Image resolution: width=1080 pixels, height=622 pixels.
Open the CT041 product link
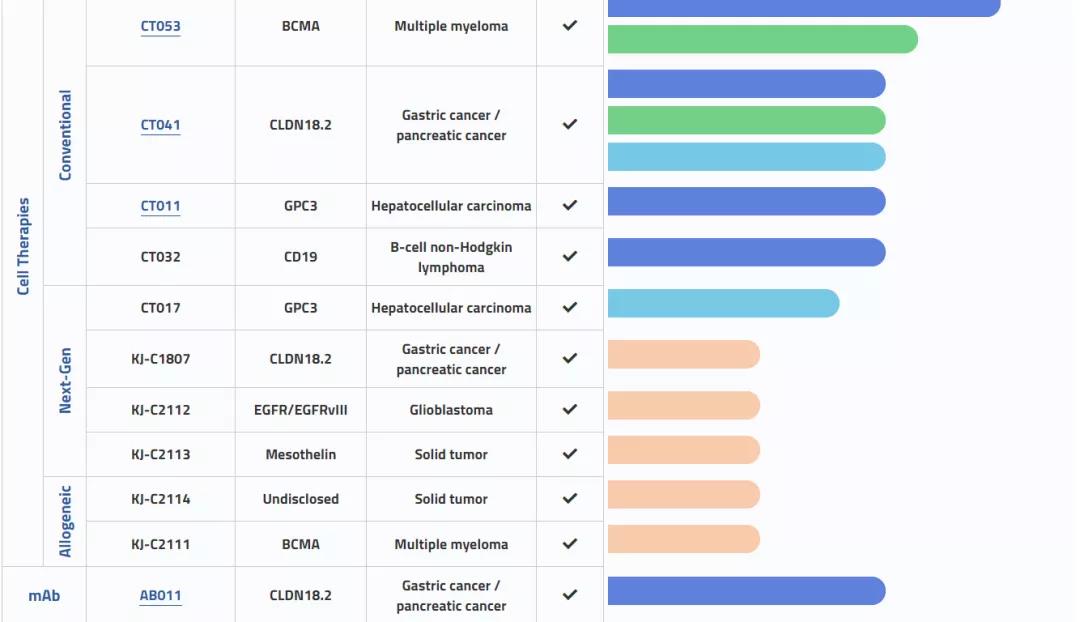pos(160,125)
